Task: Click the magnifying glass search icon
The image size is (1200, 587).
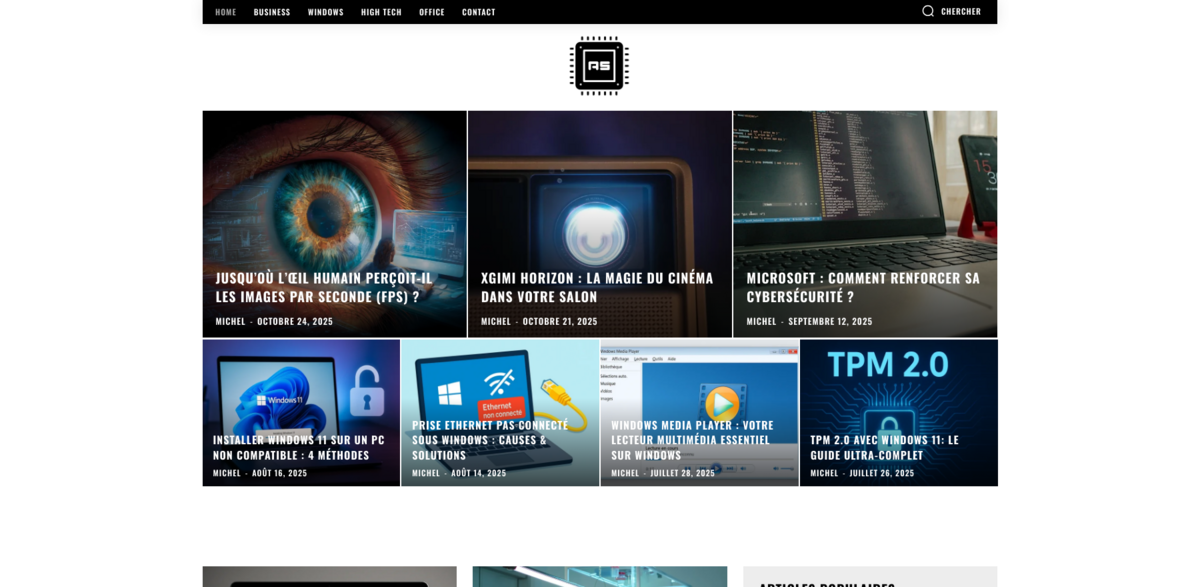Action: click(928, 11)
